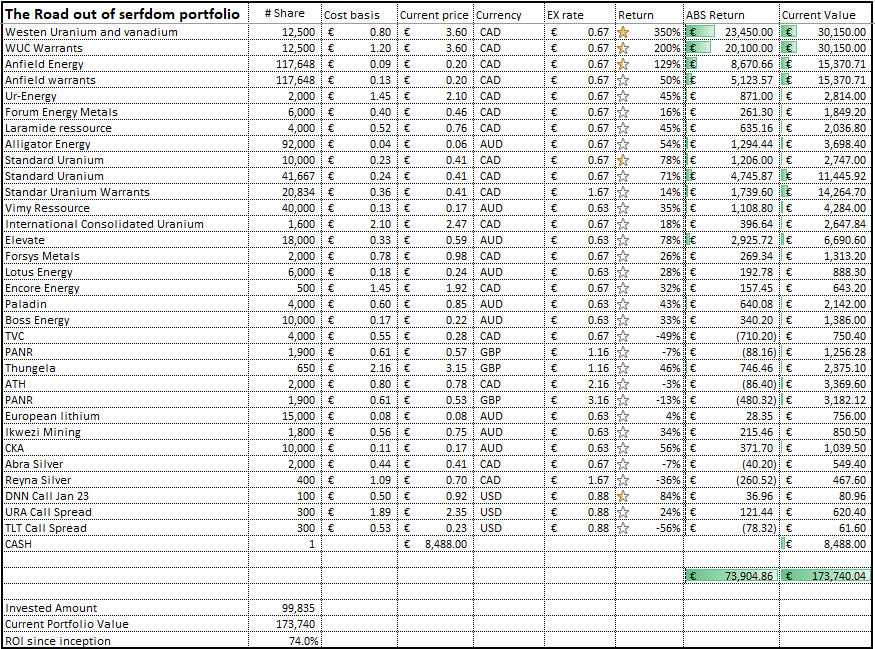
Task: Click the gold star in Westen Uranium and vanadium row
Action: 623,32
